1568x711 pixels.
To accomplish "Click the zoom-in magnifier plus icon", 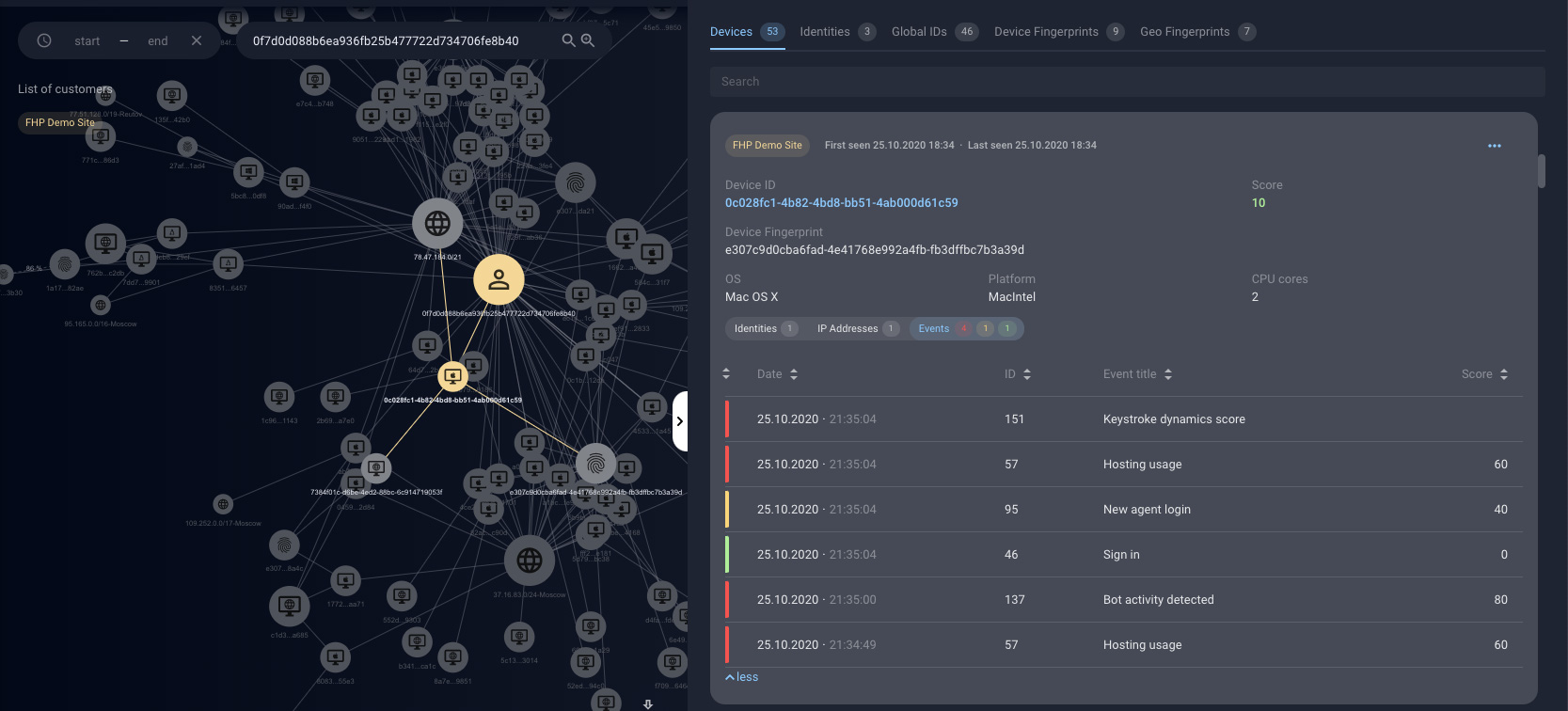I will (588, 40).
